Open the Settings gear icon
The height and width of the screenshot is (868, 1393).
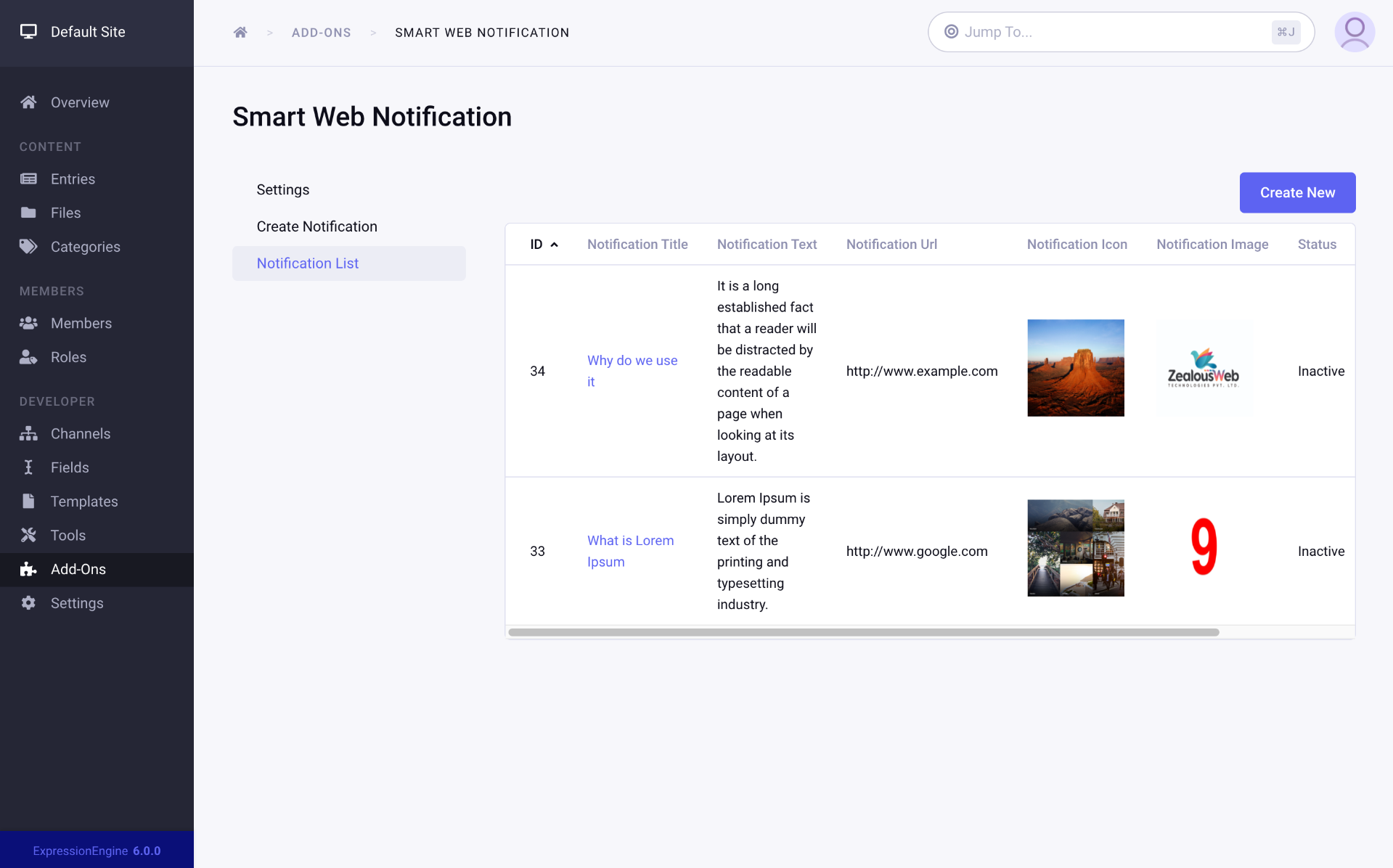(28, 602)
